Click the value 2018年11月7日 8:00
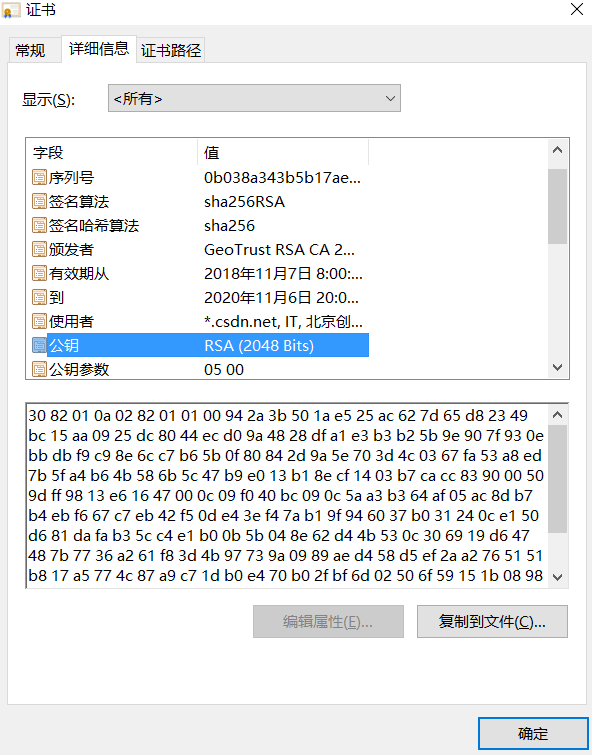 (x=283, y=274)
